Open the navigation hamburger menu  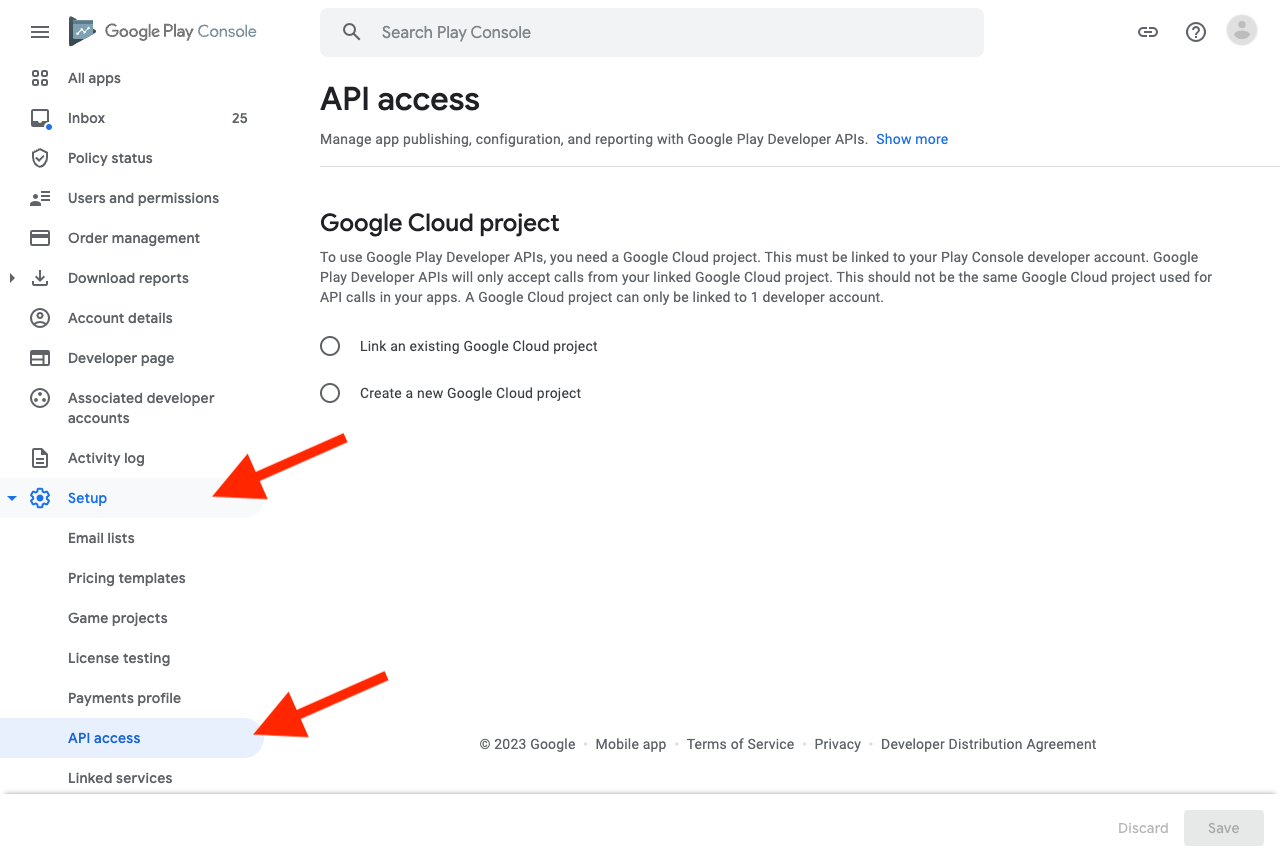coord(40,32)
